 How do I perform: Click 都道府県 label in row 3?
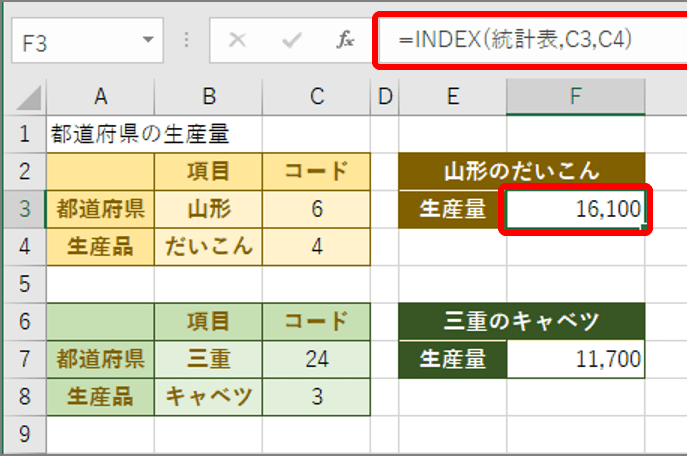[x=100, y=209]
